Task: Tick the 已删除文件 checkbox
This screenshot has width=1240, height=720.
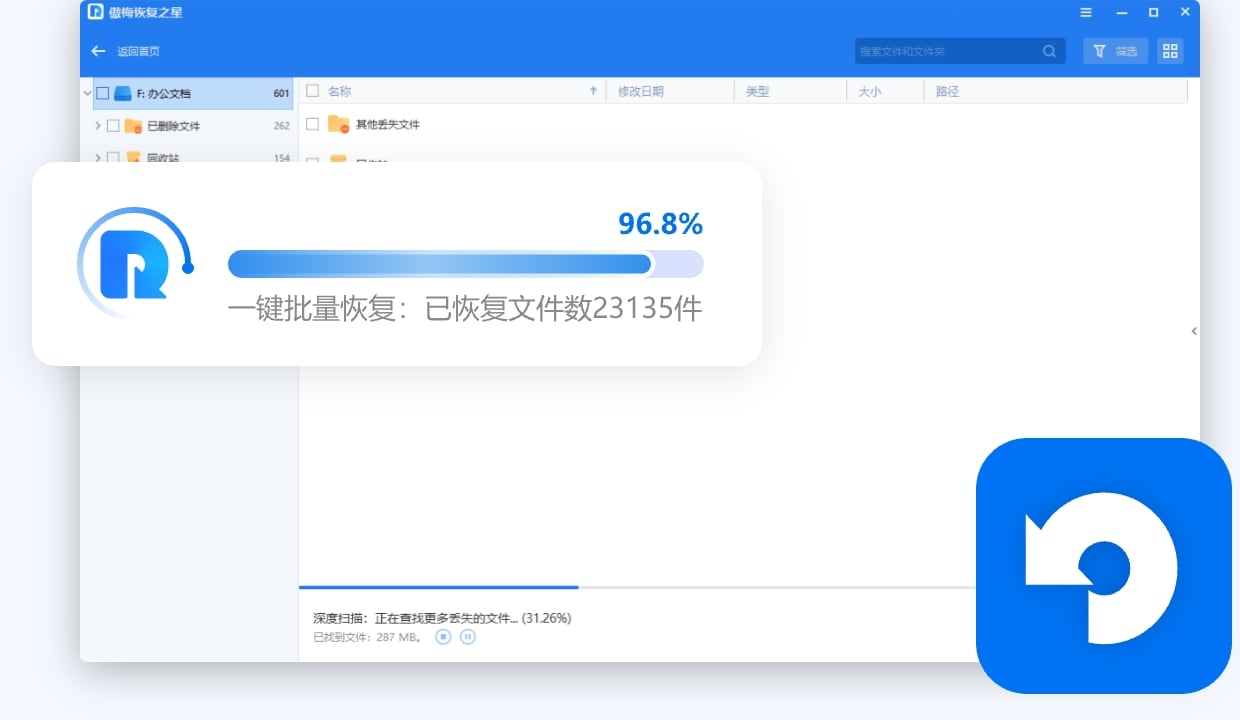Action: pos(113,126)
